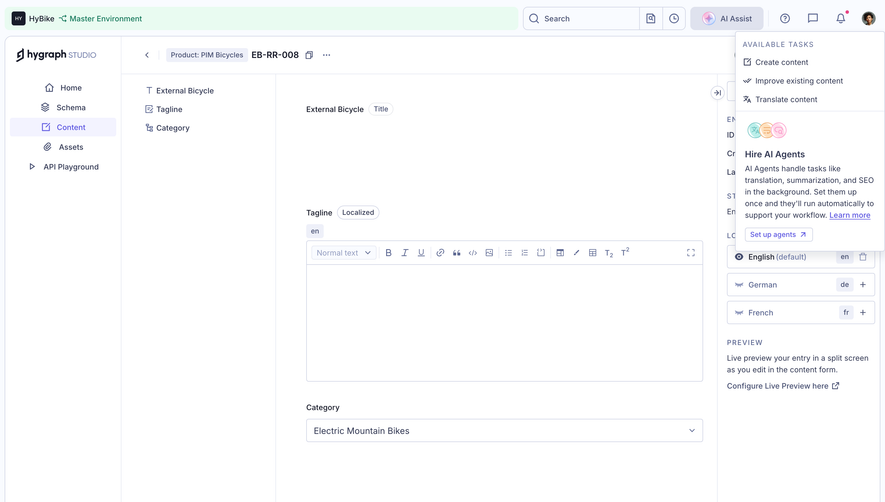Toggle visibility of English locale
The width and height of the screenshot is (885, 502).
coord(739,257)
